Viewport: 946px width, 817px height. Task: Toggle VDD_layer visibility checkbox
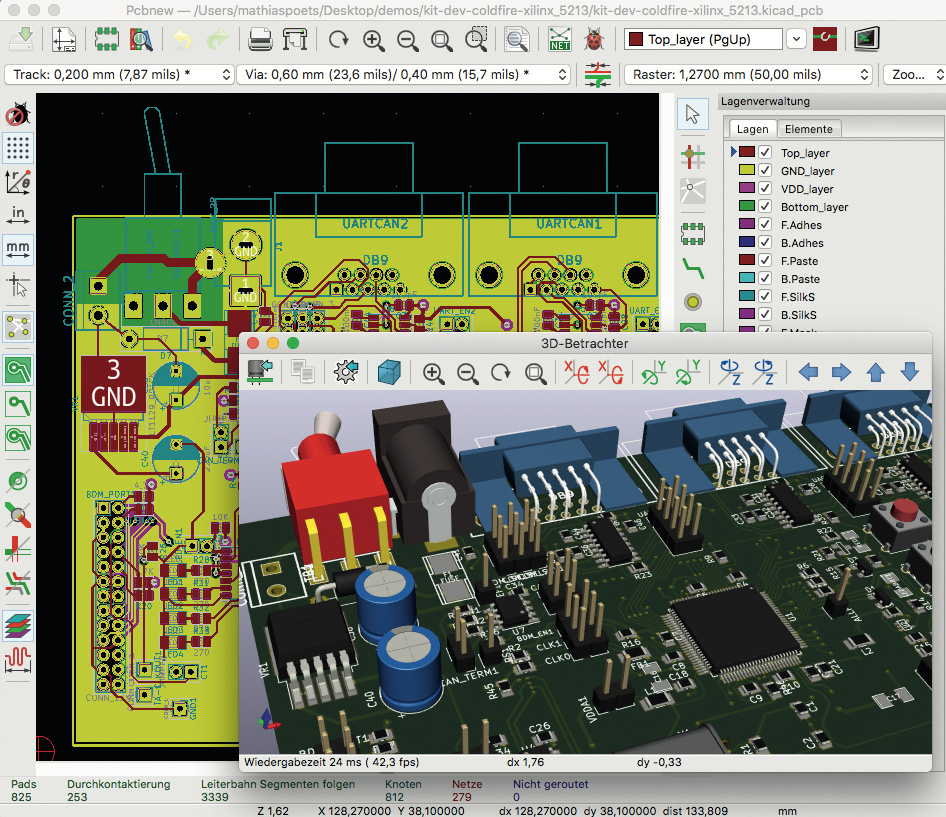pos(765,189)
